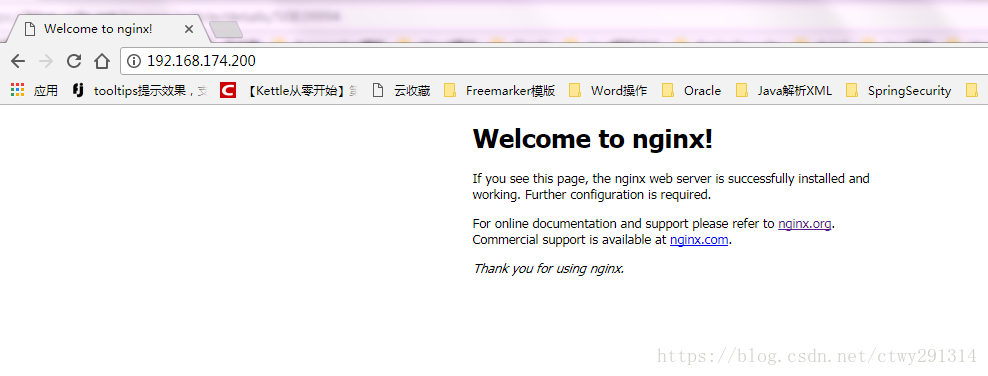The width and height of the screenshot is (988, 376).
Task: Click the address bar showing 192.168.174.200
Action: 554,61
